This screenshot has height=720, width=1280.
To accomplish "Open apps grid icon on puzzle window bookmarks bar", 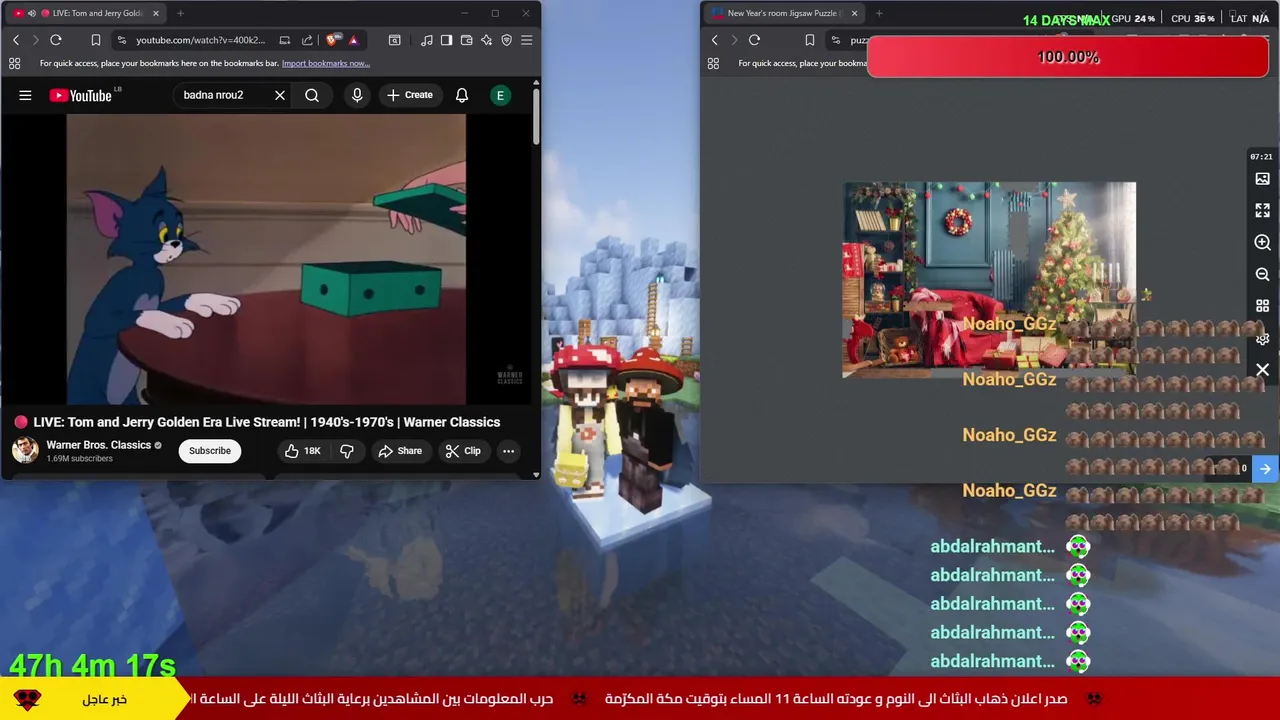I will pyautogui.click(x=713, y=63).
